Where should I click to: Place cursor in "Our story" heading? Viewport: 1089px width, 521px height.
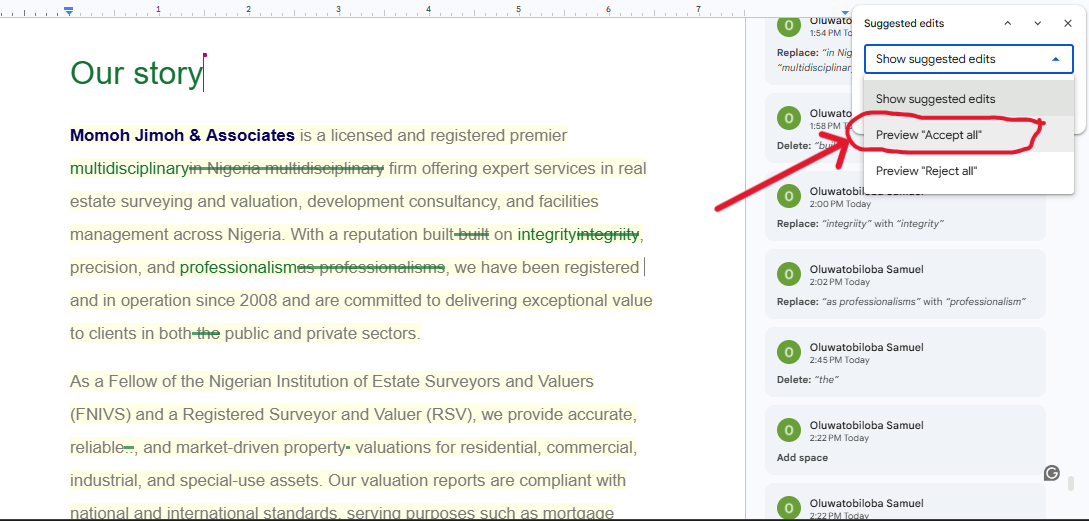pyautogui.click(x=135, y=73)
